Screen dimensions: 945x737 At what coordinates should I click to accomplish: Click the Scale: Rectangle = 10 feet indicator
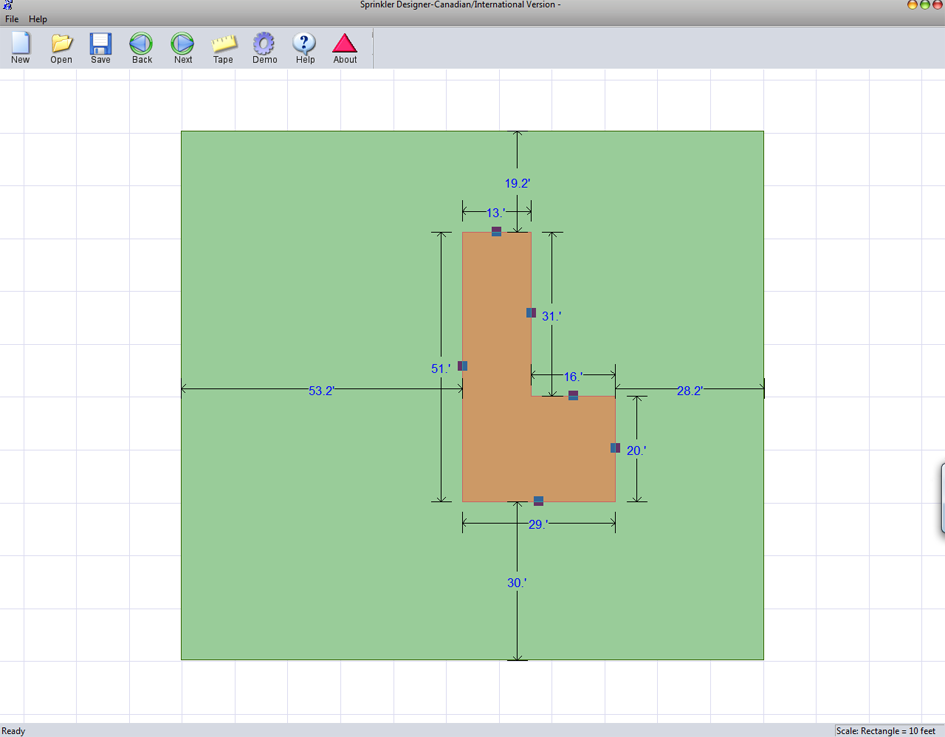[x=885, y=731]
